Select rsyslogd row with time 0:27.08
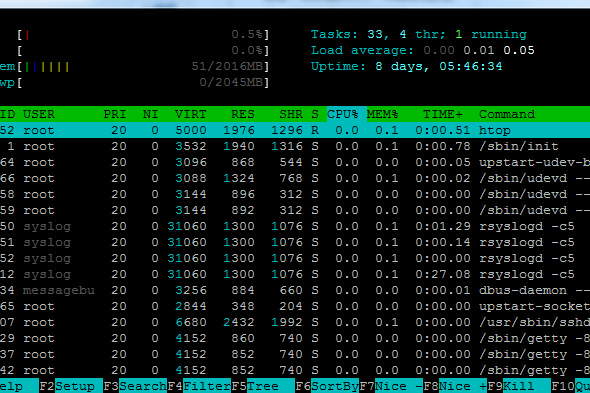Viewport: 590px width, 393px height. (295, 274)
